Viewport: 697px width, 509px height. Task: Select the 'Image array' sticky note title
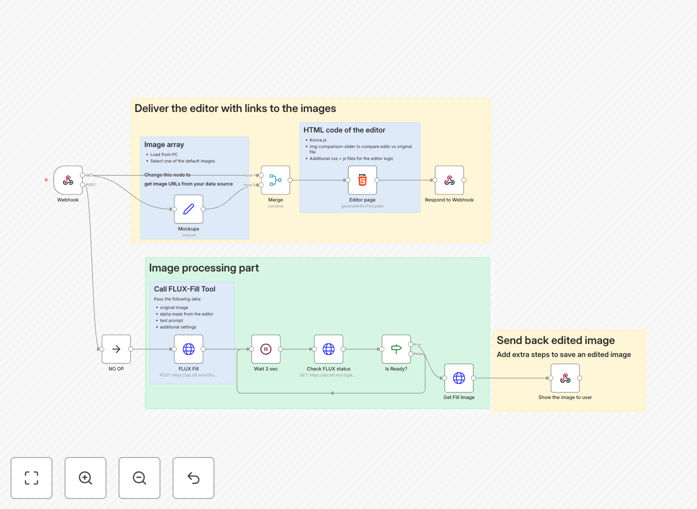164,144
